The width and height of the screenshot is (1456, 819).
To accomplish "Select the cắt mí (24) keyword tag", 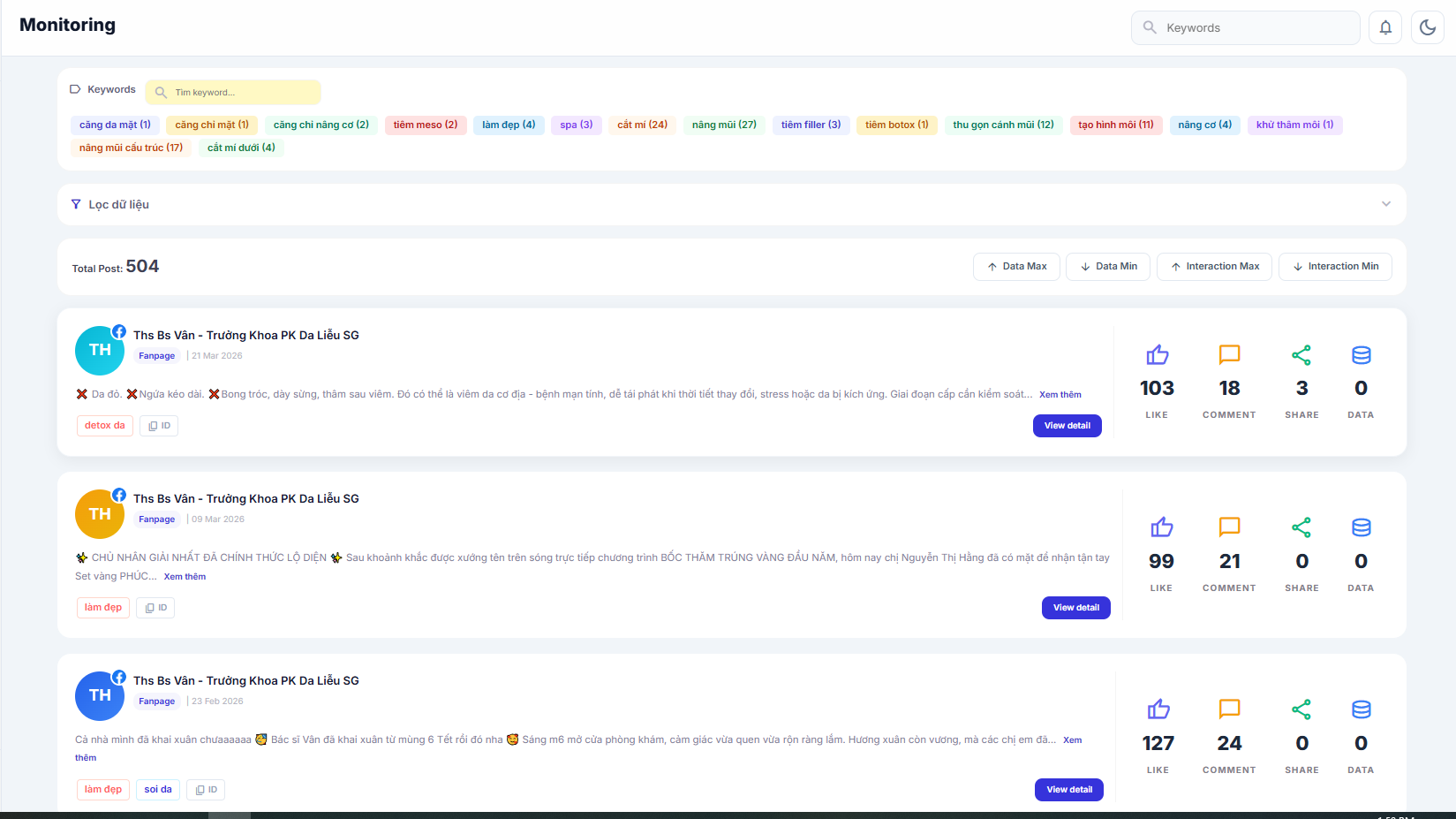I will click(x=642, y=125).
